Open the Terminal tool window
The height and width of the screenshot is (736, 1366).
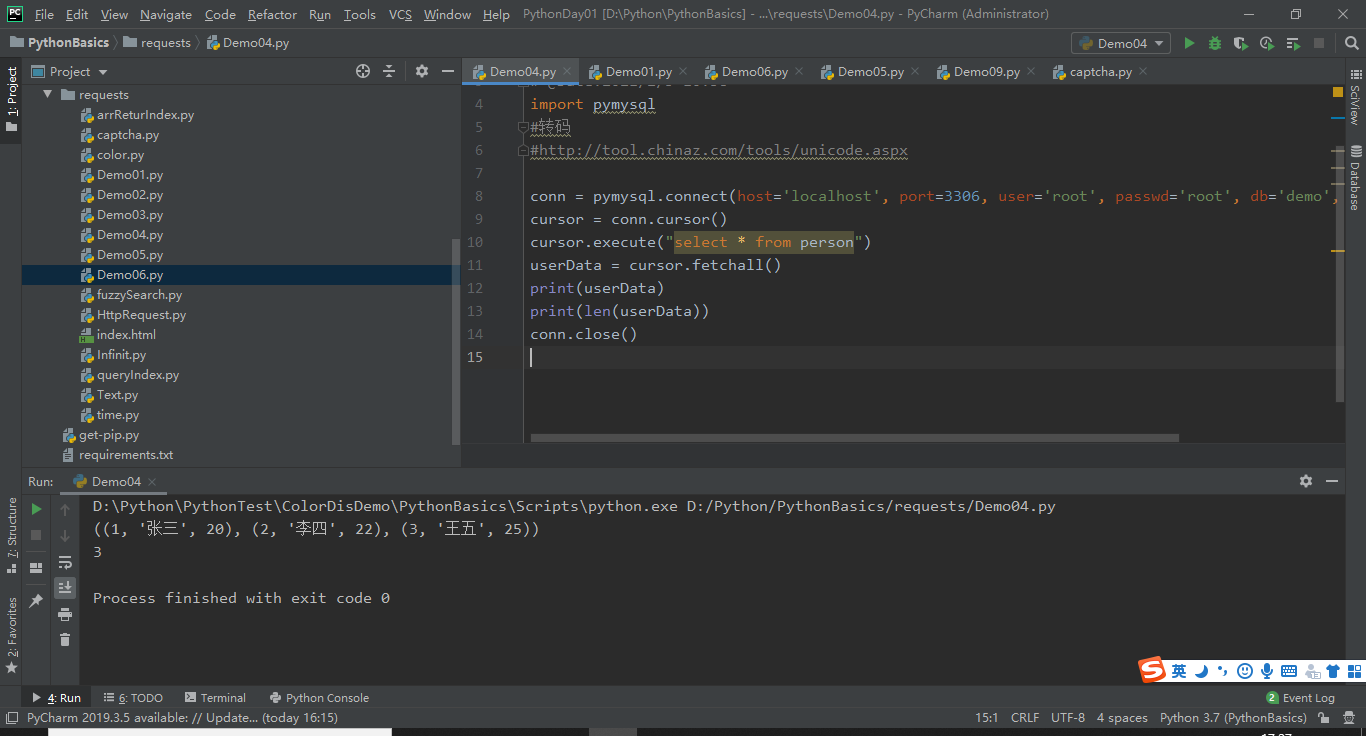click(x=213, y=698)
